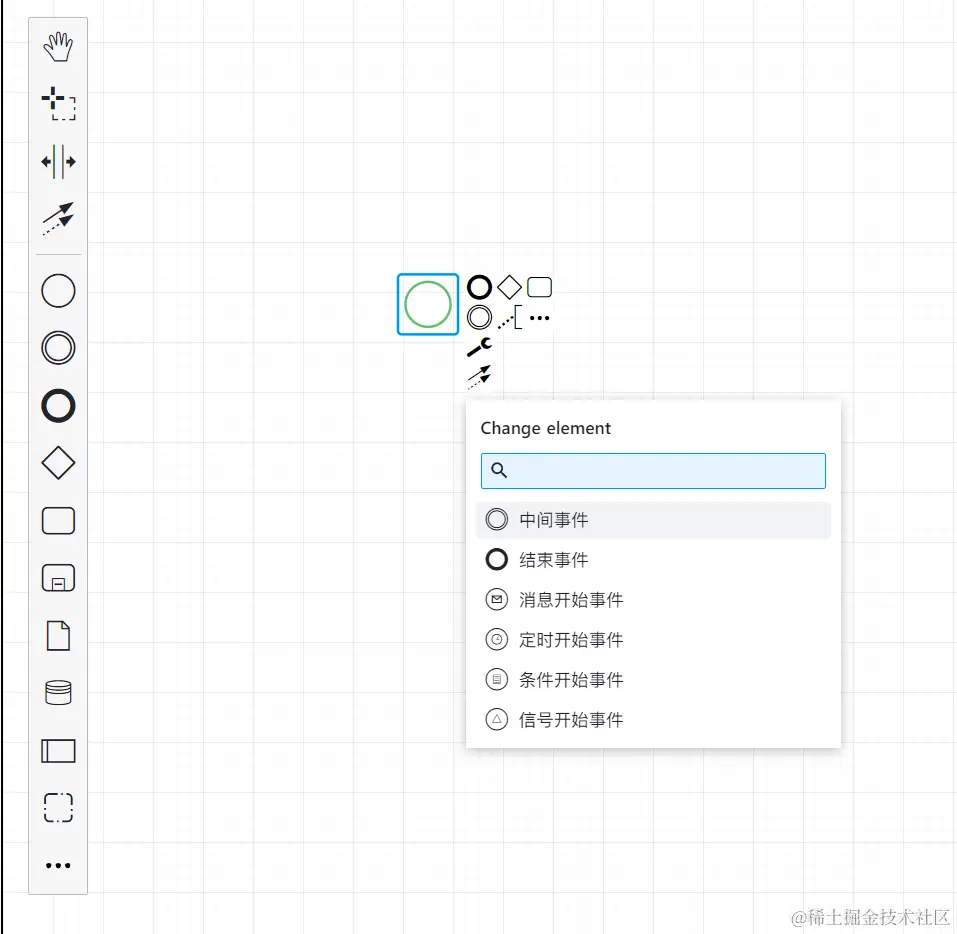Create a data object reference

[x=58, y=636]
